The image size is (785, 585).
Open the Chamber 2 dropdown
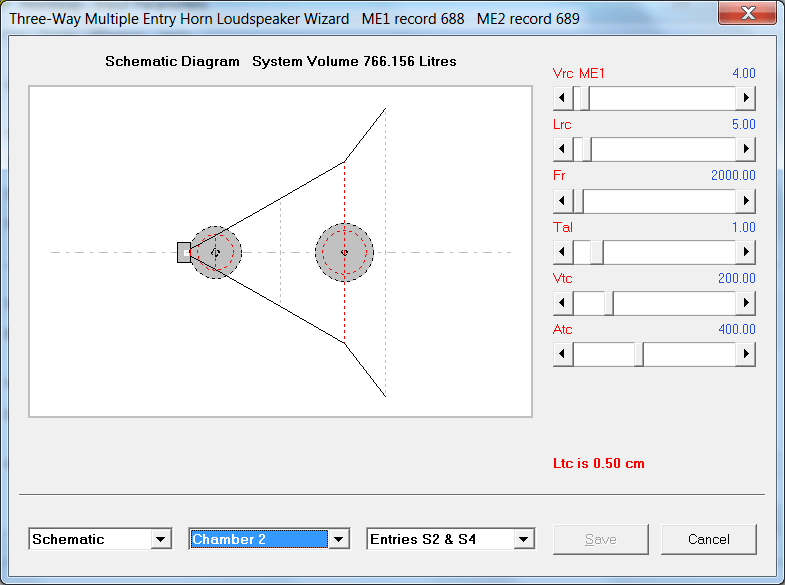[x=339, y=539]
